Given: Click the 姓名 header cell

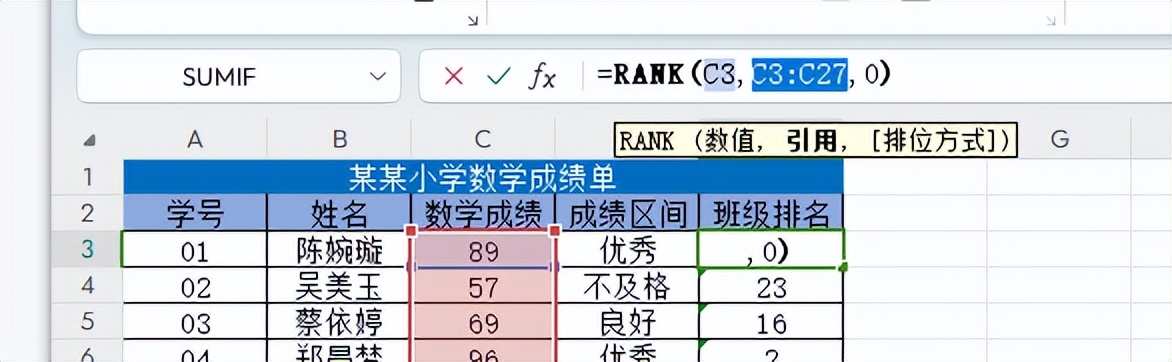Looking at the screenshot, I should pos(339,213).
